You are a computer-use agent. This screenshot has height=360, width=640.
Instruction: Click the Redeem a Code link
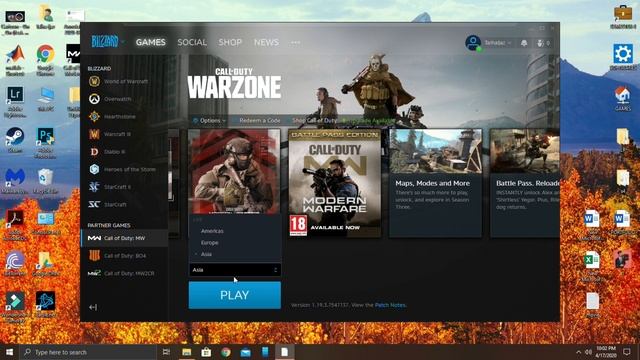click(x=260, y=120)
